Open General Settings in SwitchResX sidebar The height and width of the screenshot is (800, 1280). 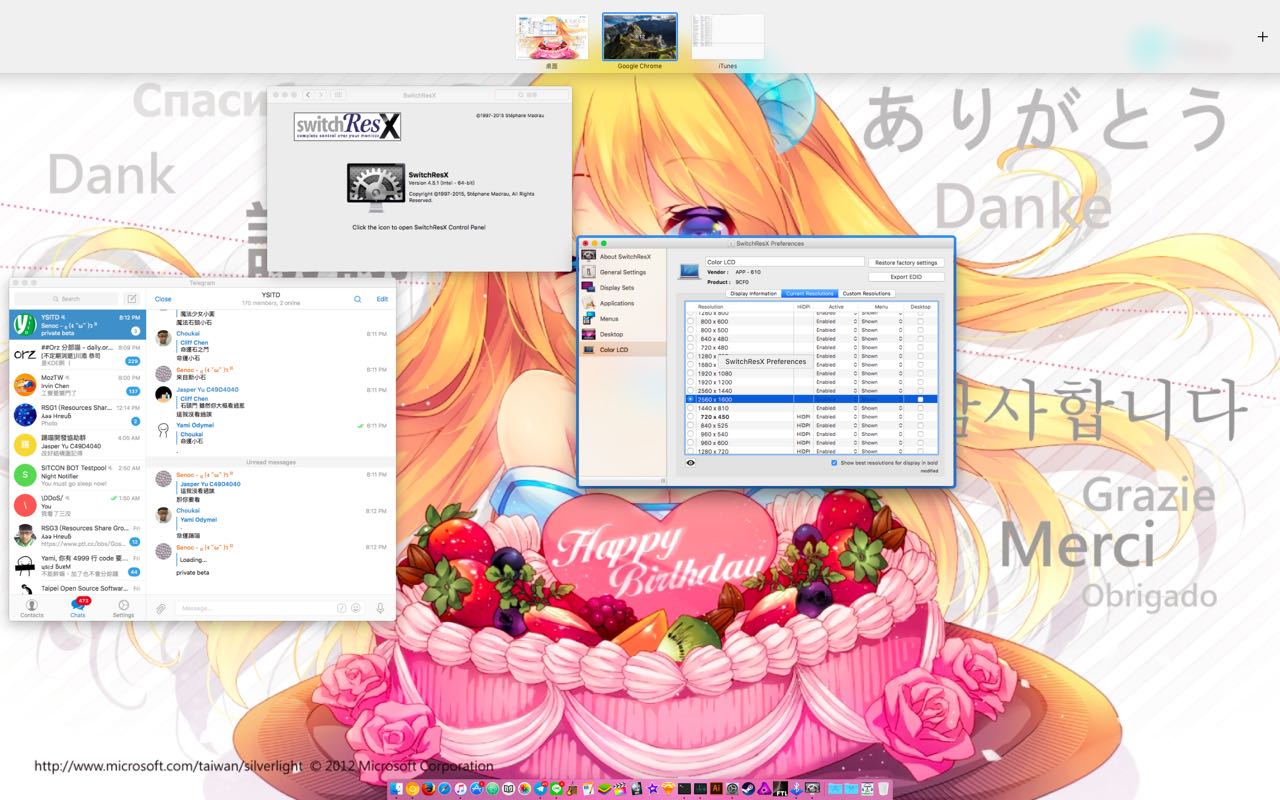pos(623,272)
